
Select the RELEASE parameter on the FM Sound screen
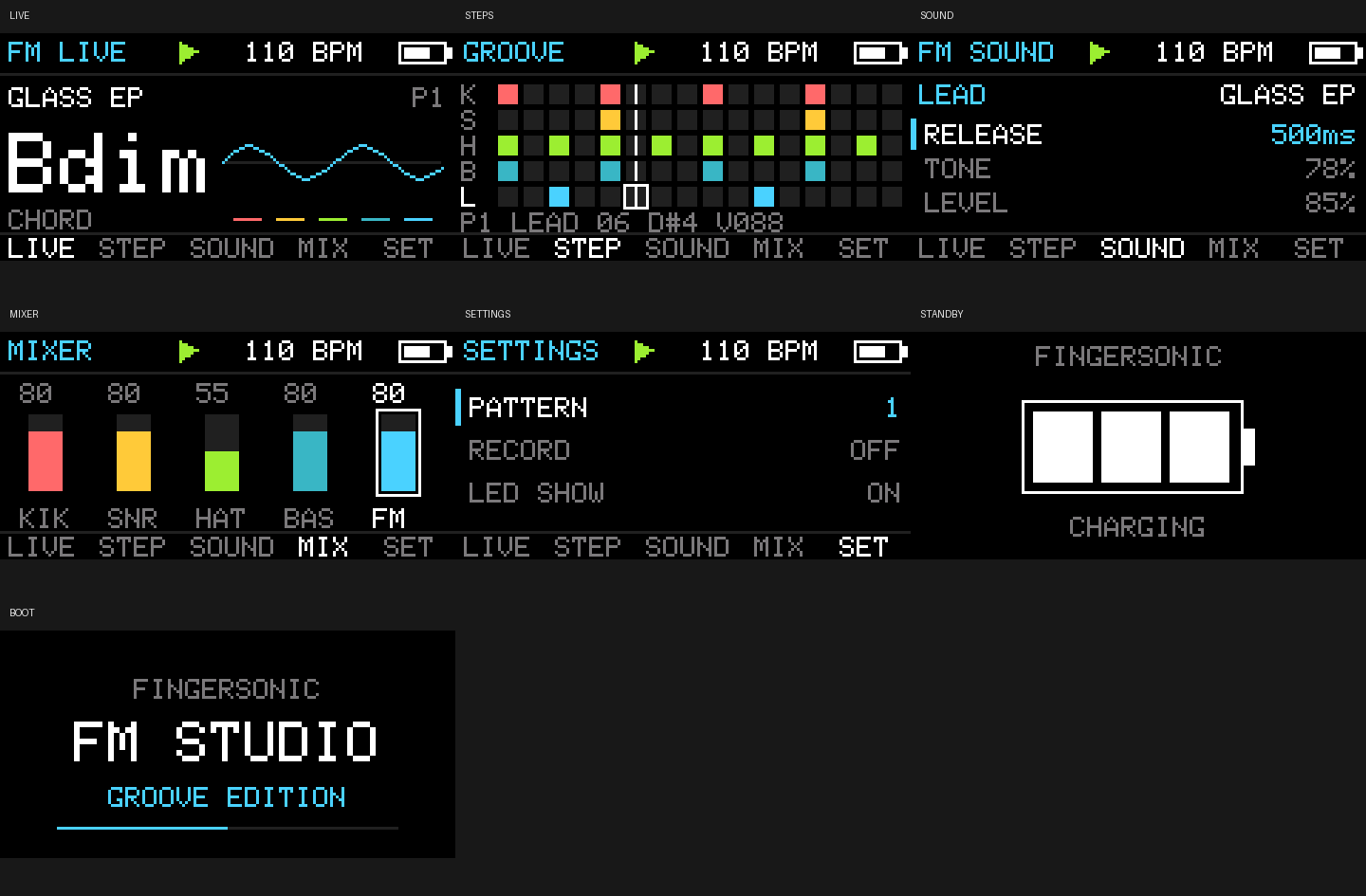(1136, 135)
